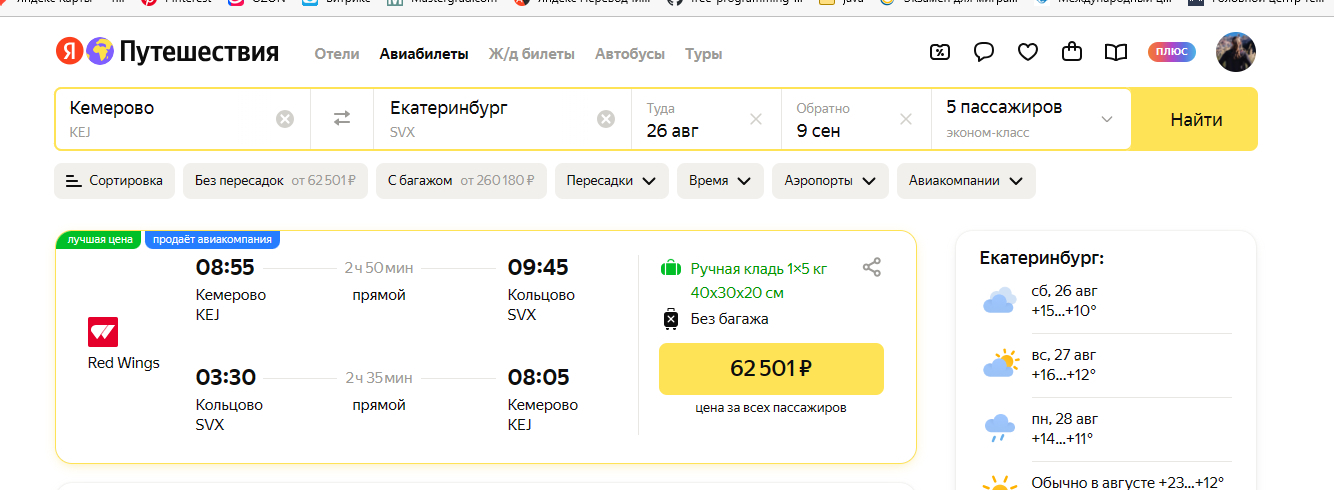Open the 5 пассажиров passenger selector

1030,119
